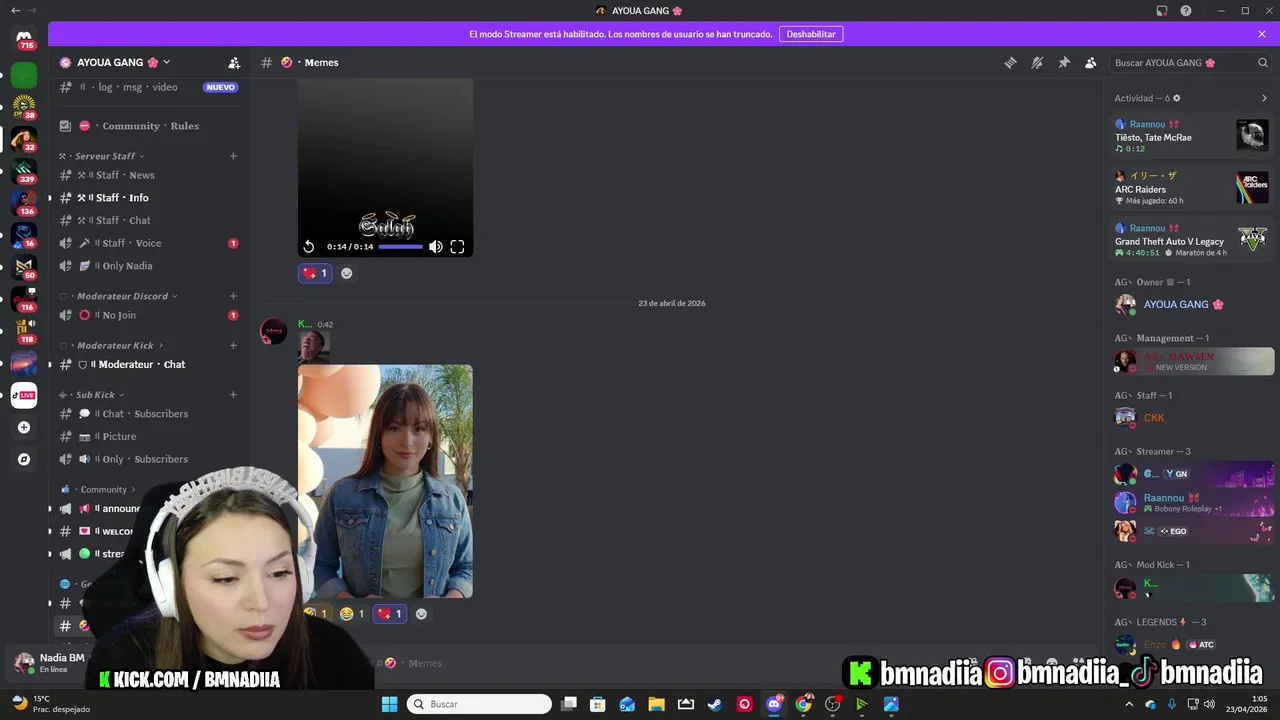Open Tiësto, Tate McRae activity card

point(1191,136)
